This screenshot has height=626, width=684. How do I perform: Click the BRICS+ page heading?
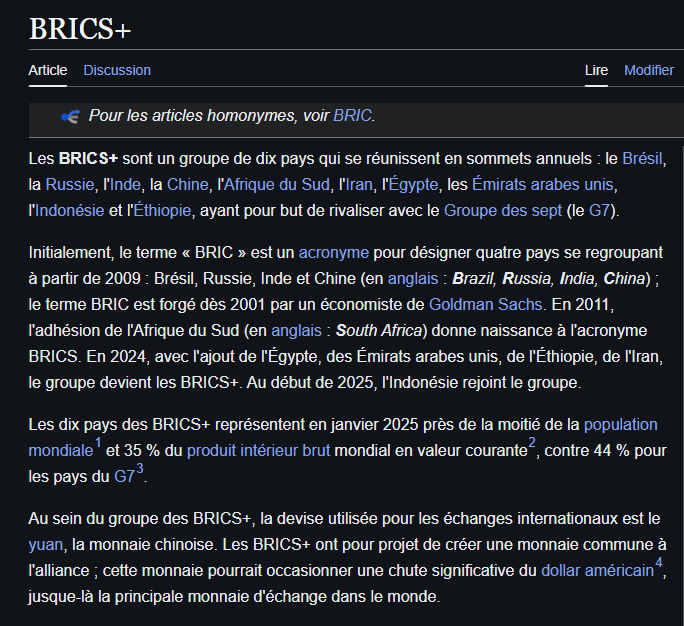[x=80, y=29]
